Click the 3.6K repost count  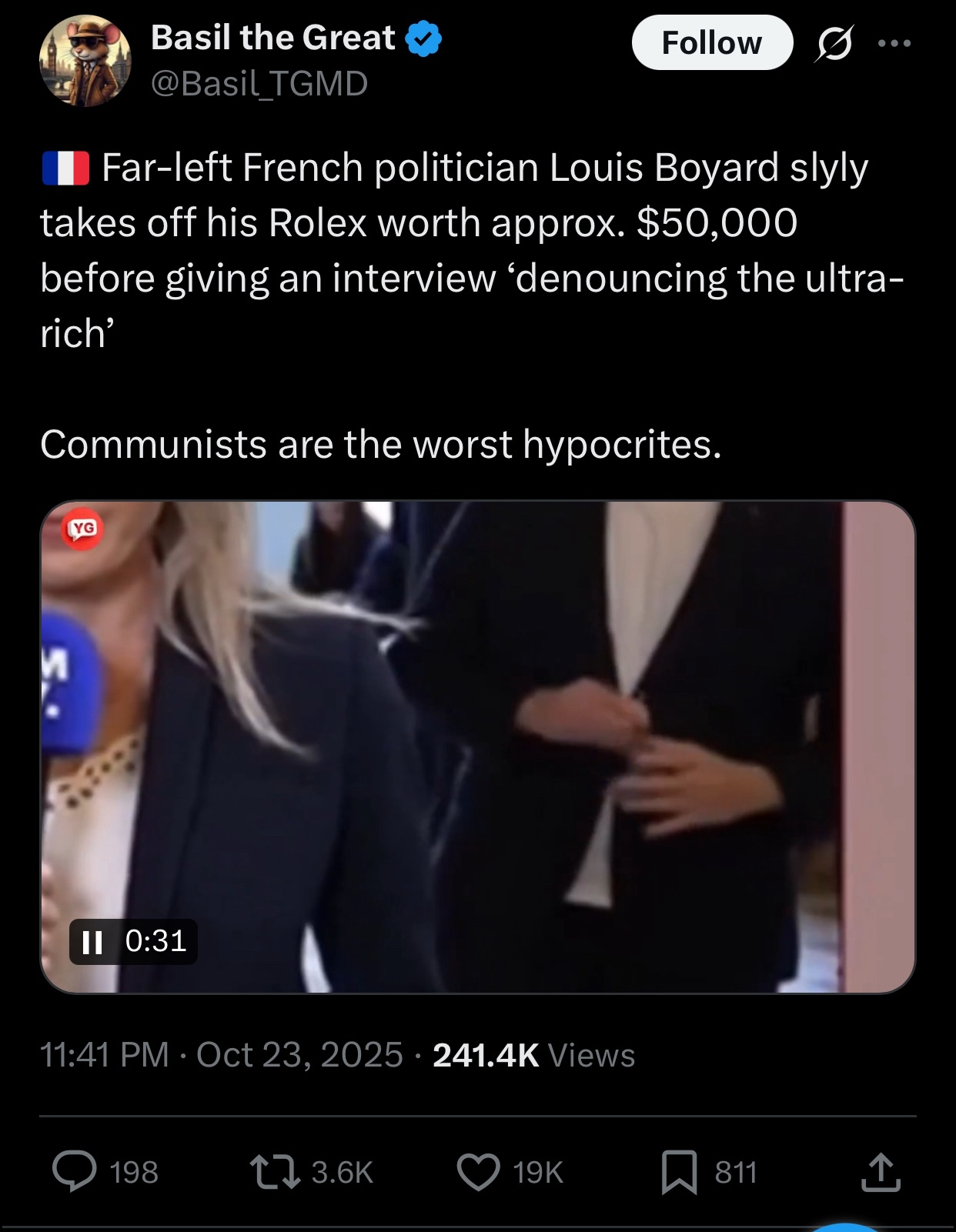343,1173
